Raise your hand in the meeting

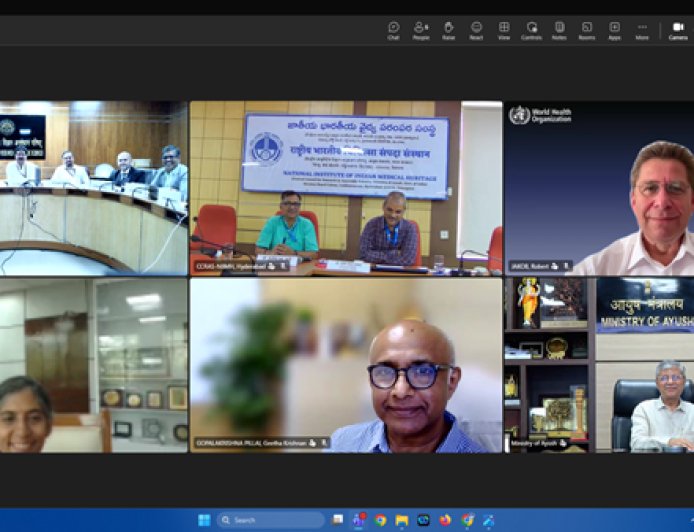448,31
